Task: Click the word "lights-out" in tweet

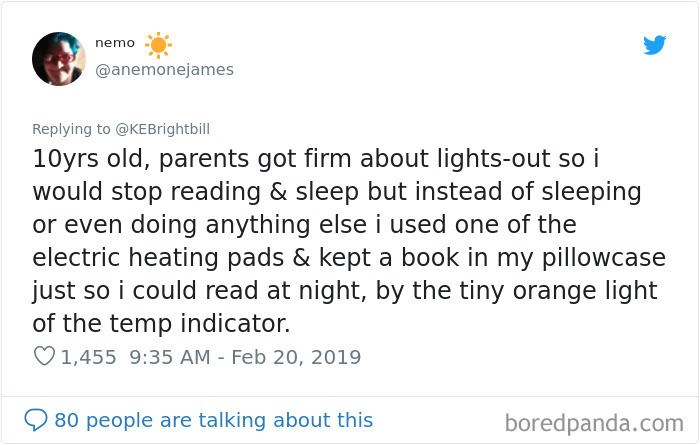Action: tap(459, 158)
